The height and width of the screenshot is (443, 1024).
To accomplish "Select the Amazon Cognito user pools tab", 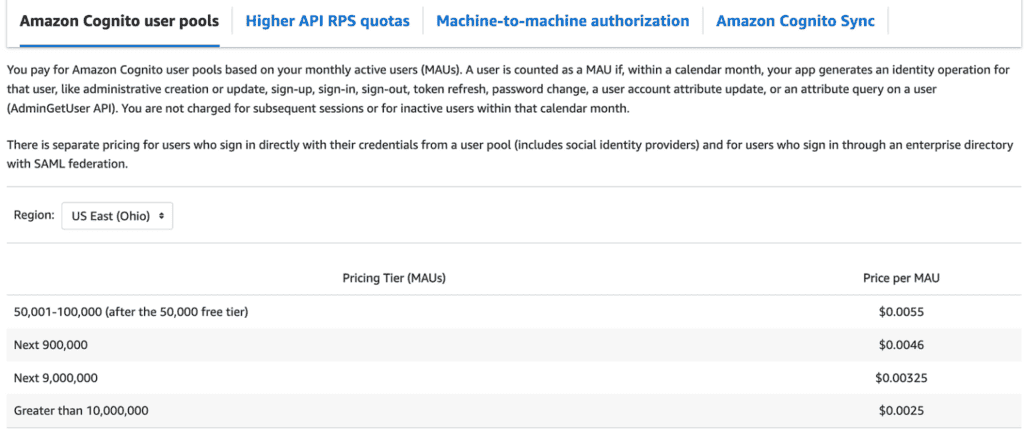I will (120, 22).
